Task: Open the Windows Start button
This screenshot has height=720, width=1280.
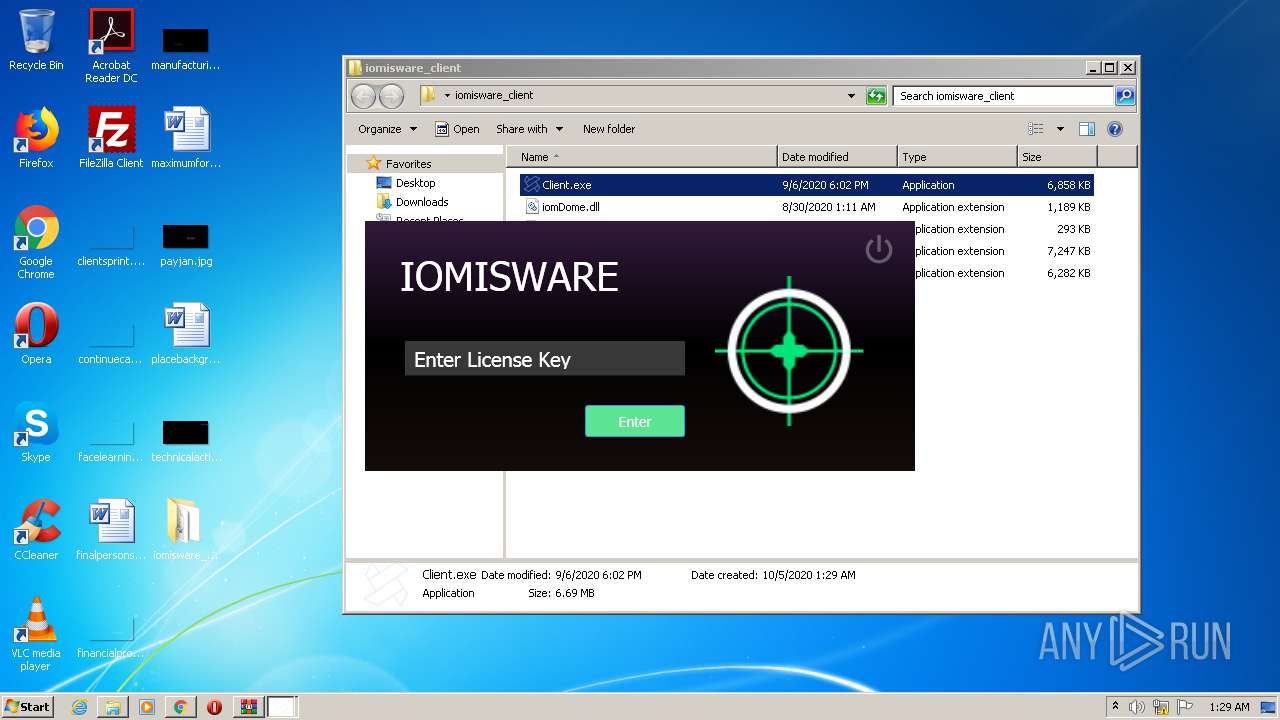Action: coord(27,706)
